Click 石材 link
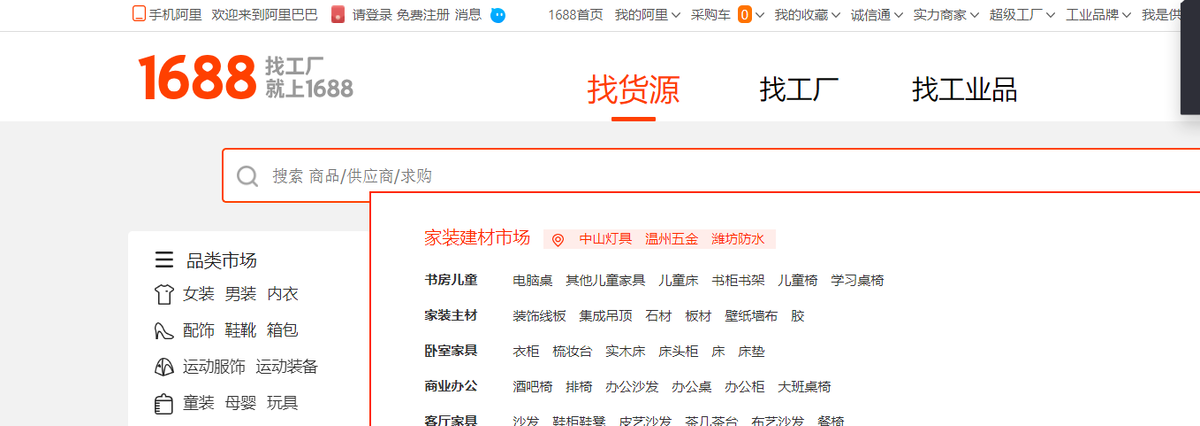 [x=659, y=316]
